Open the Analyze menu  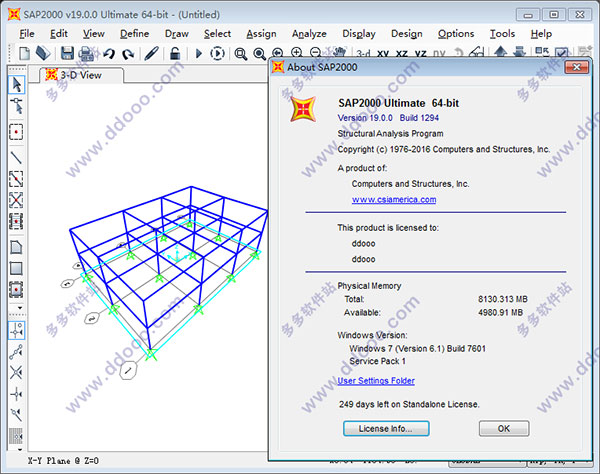coord(309,34)
